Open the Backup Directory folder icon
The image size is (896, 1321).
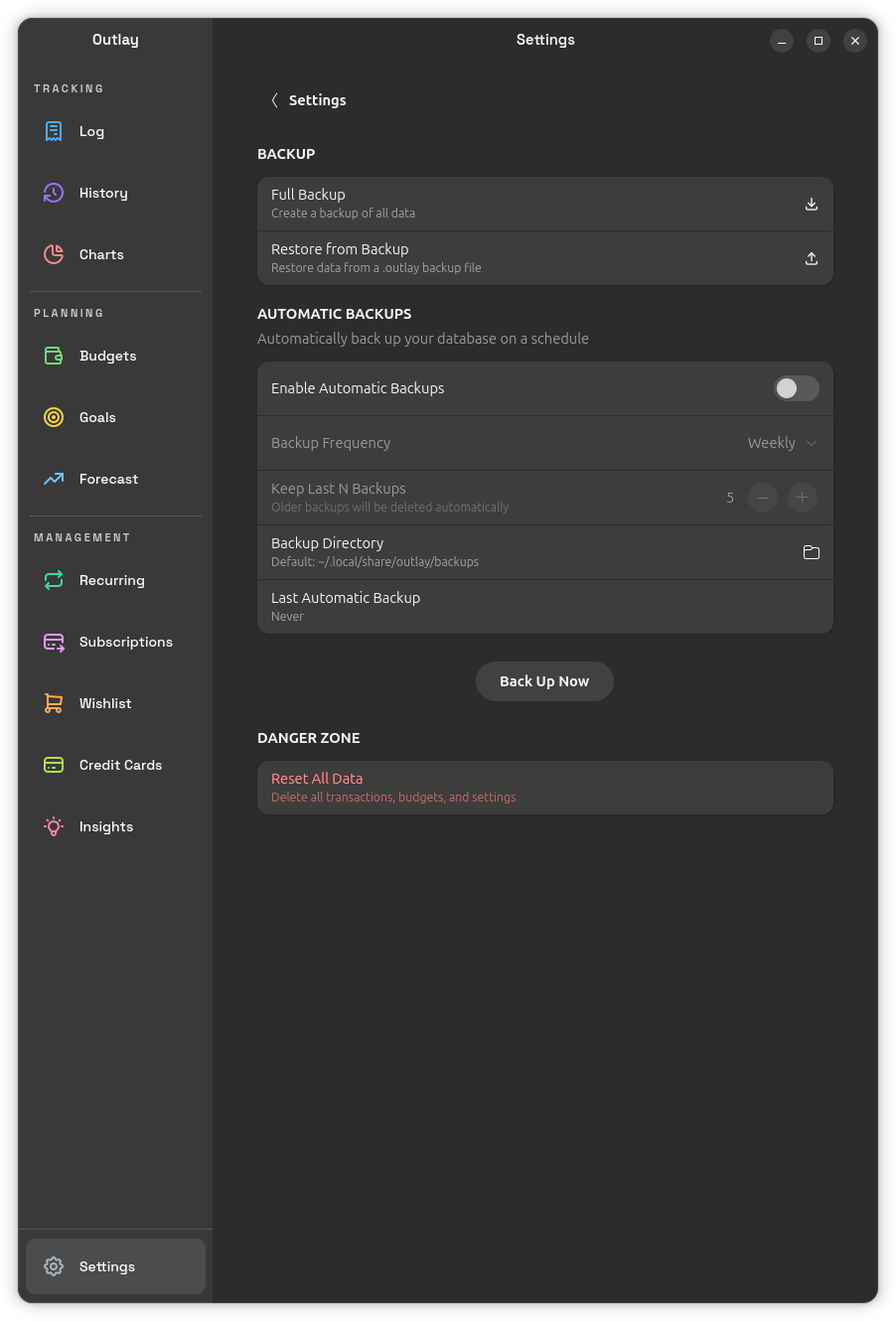pyautogui.click(x=811, y=552)
